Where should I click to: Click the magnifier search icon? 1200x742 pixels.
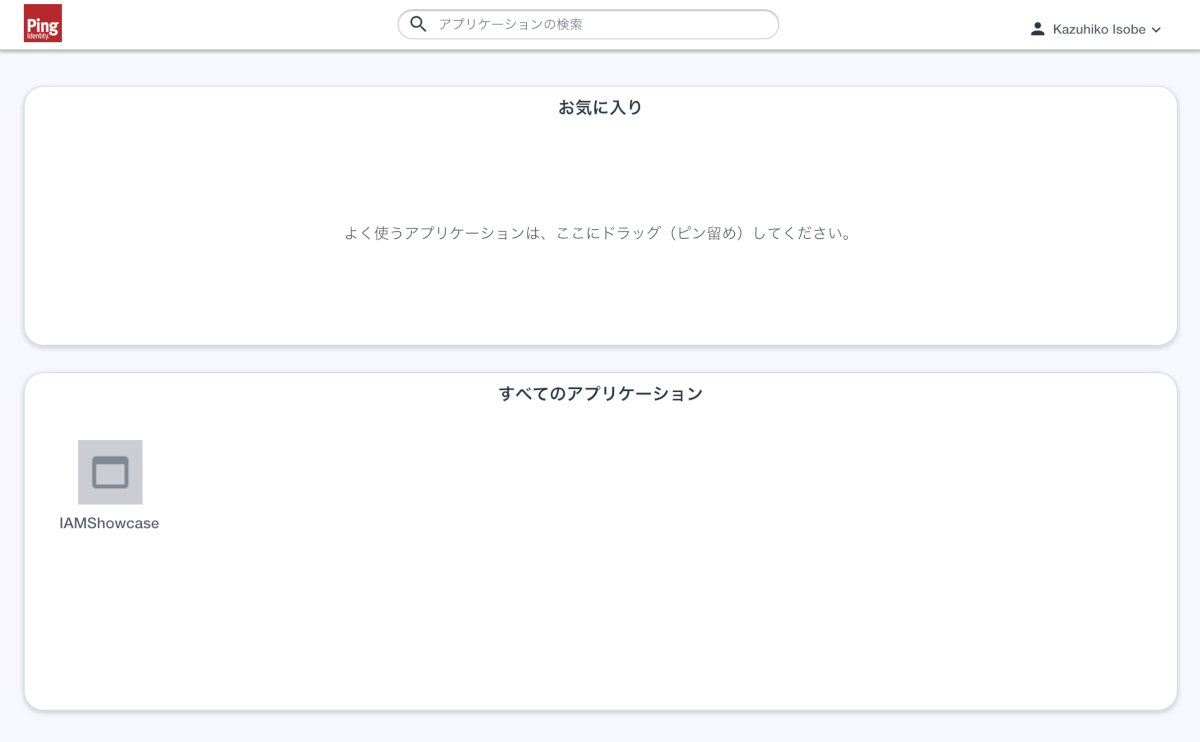(x=419, y=24)
